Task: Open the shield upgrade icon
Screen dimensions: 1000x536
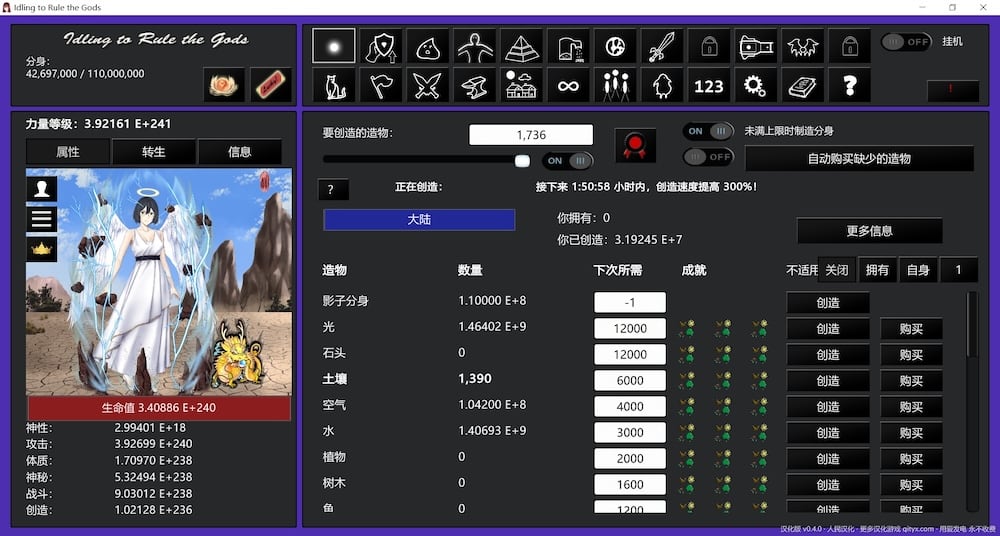Action: coord(381,46)
